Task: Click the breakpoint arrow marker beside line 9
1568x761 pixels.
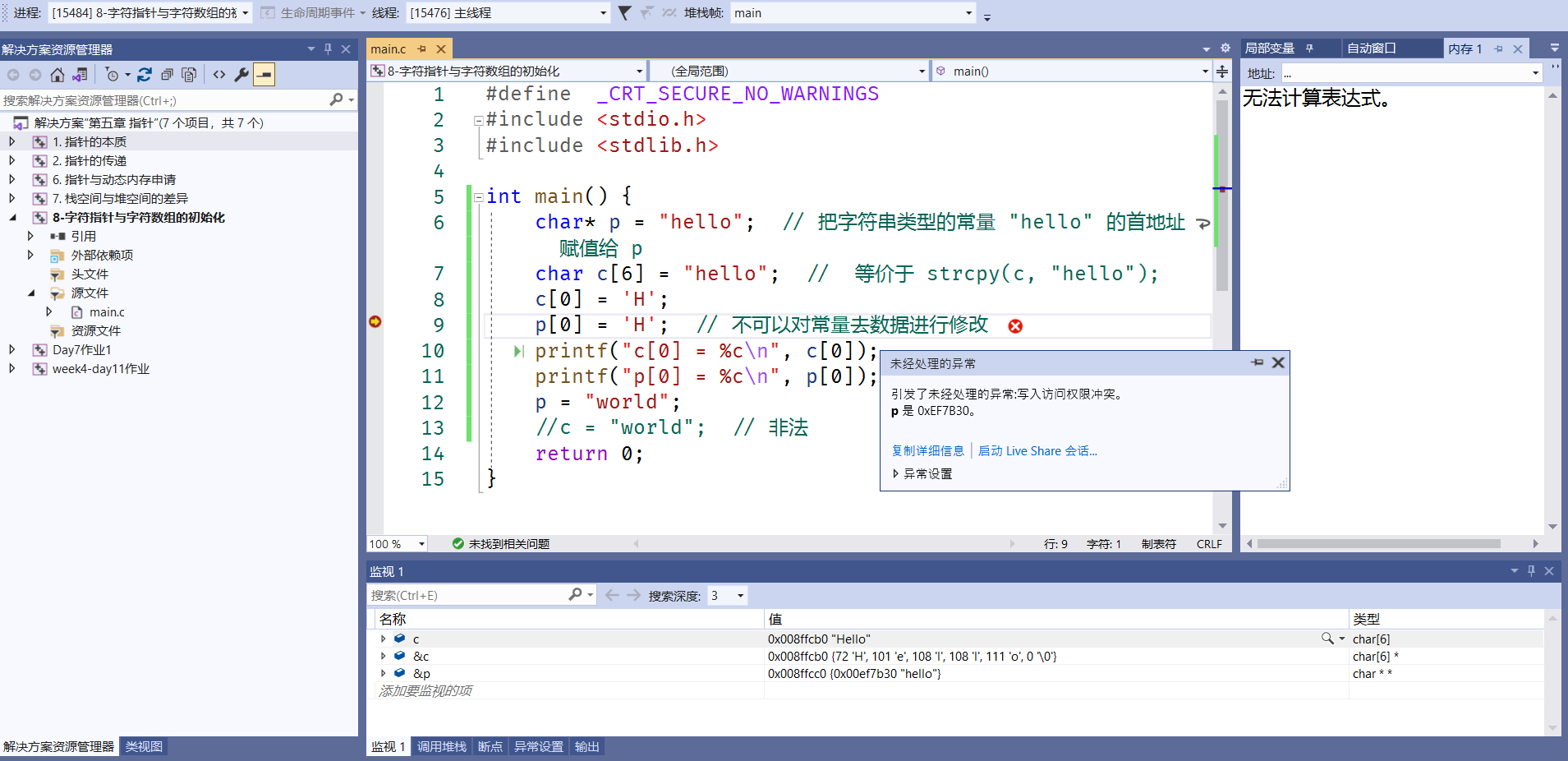Action: (375, 321)
